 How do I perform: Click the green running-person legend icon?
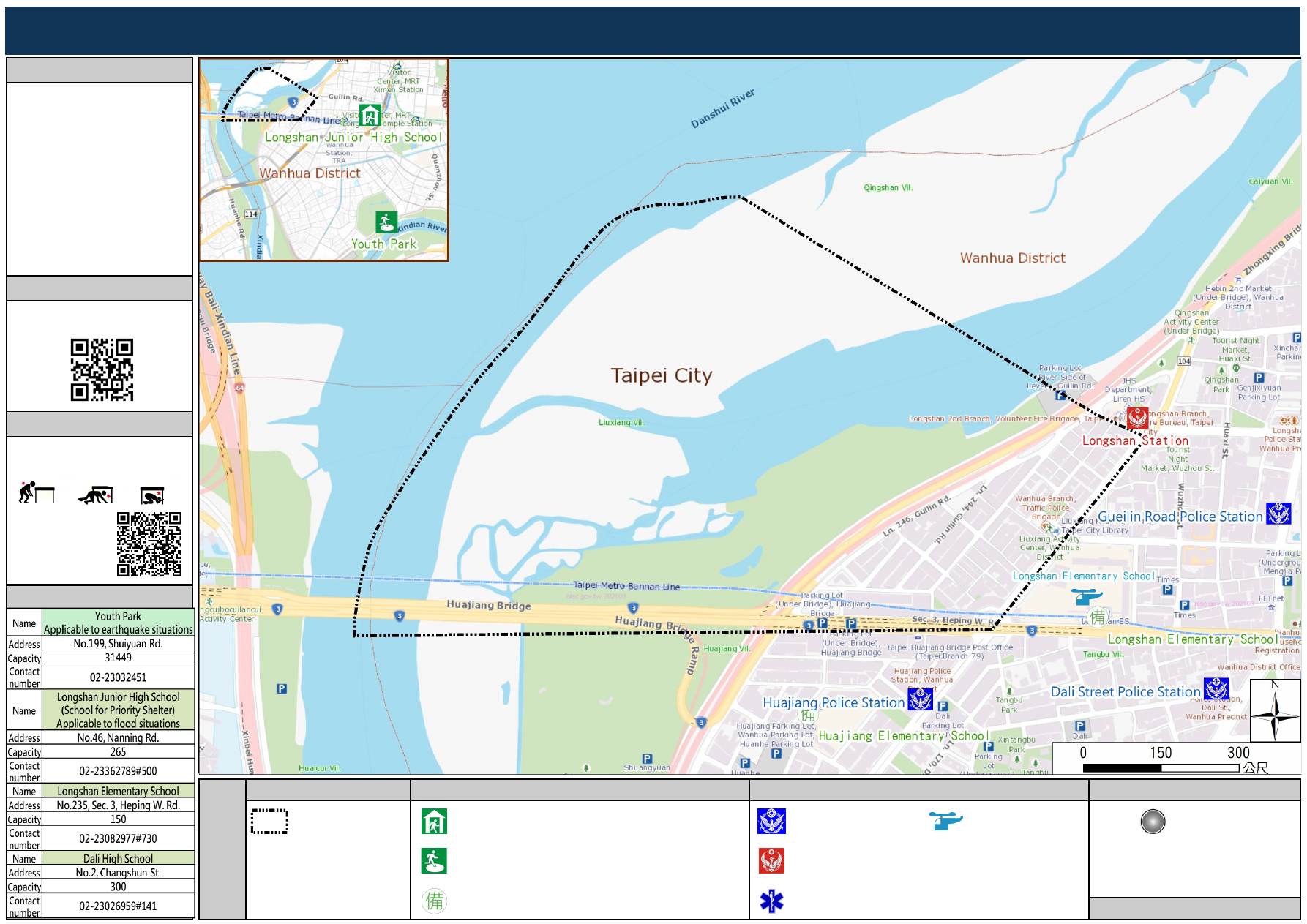[x=434, y=861]
